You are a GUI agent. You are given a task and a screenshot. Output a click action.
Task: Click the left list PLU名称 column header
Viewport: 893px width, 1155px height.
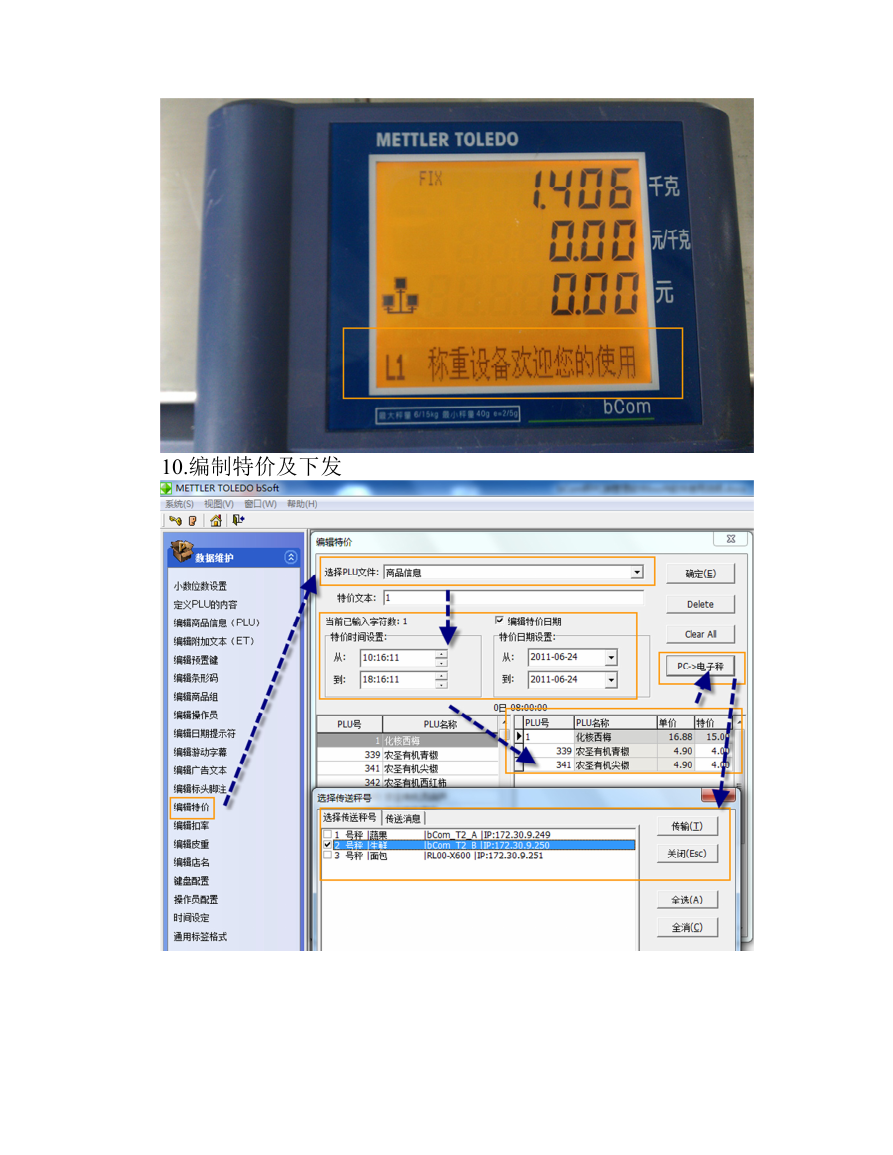click(x=440, y=724)
